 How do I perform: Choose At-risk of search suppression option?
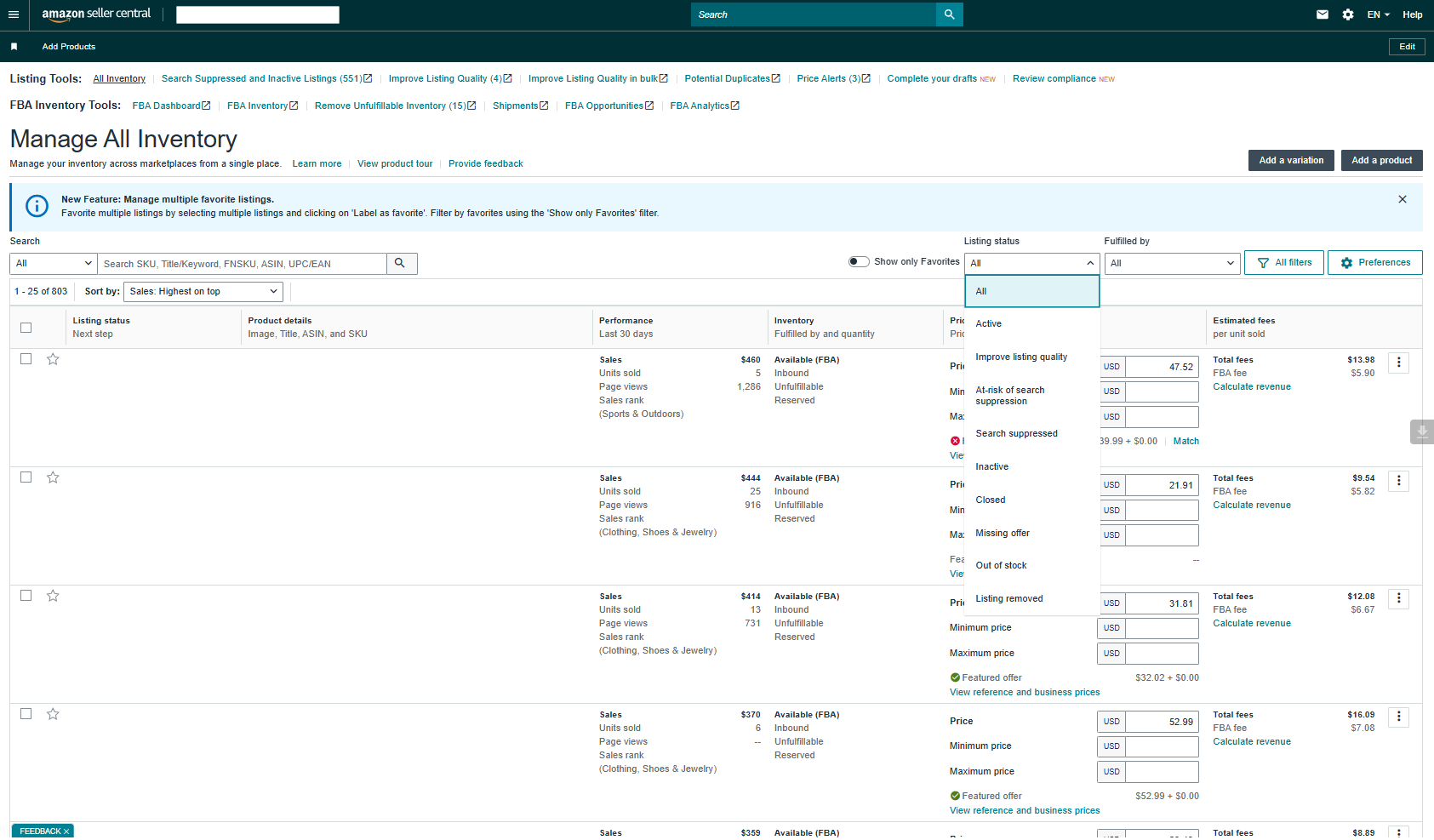pyautogui.click(x=1032, y=396)
